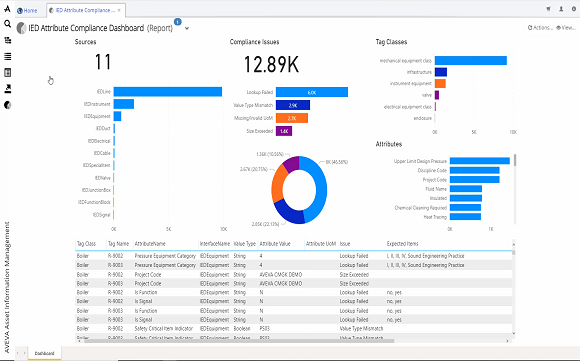Viewport: 580px width, 361px height.
Task: Click the Heat Tracing attribute bar
Action: pyautogui.click(x=465, y=217)
